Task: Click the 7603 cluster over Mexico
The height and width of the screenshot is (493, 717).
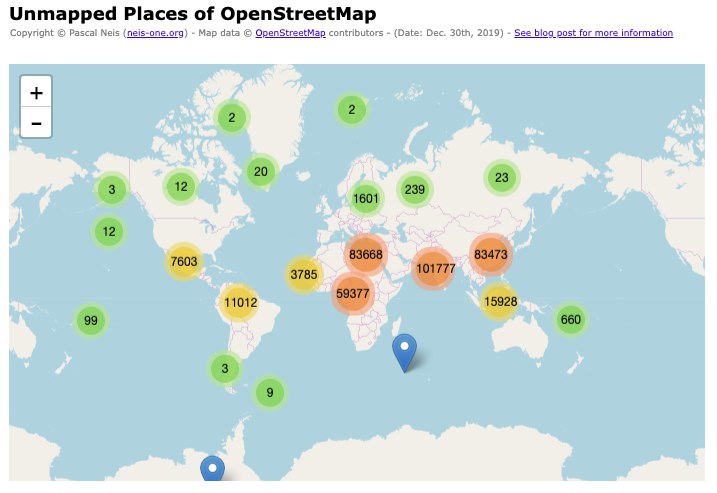Action: (x=183, y=261)
